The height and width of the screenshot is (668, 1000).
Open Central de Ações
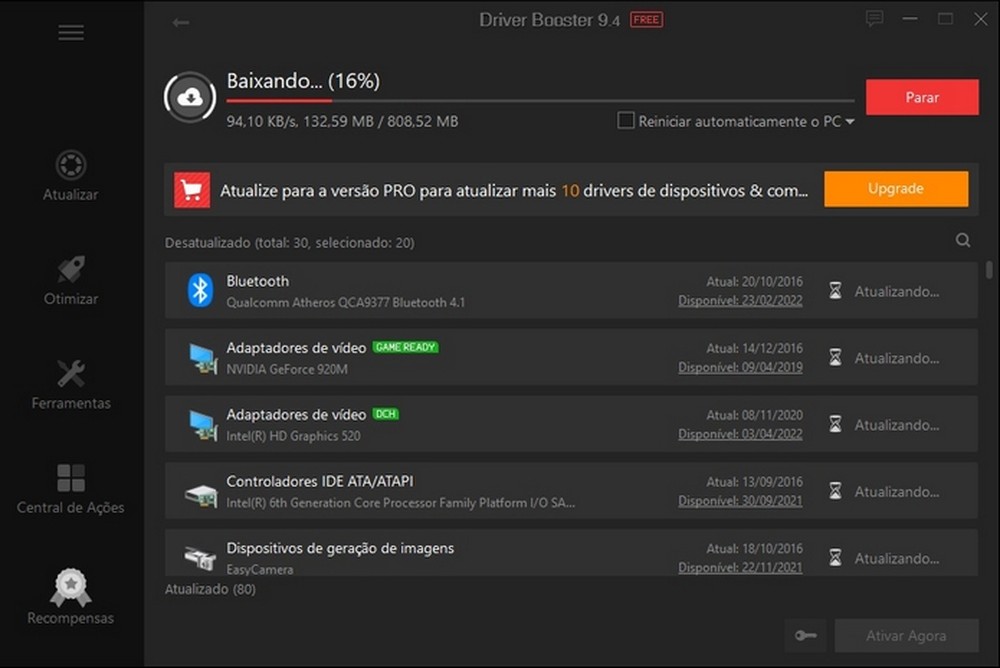(70, 492)
